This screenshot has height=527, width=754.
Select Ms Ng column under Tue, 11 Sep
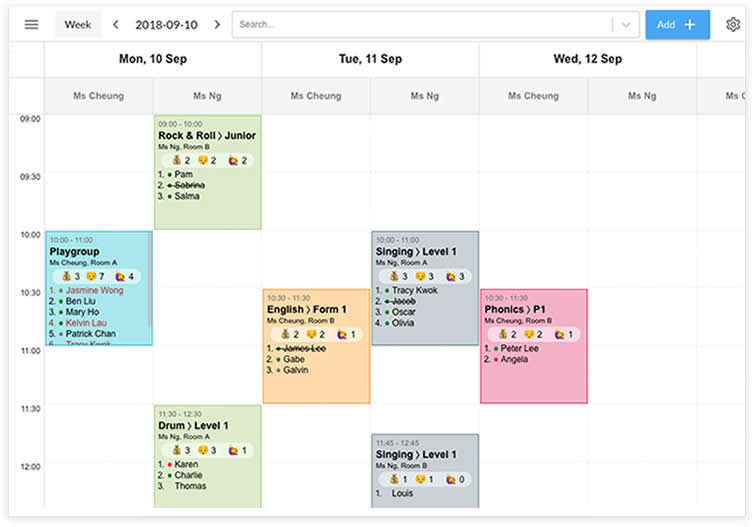[x=425, y=96]
